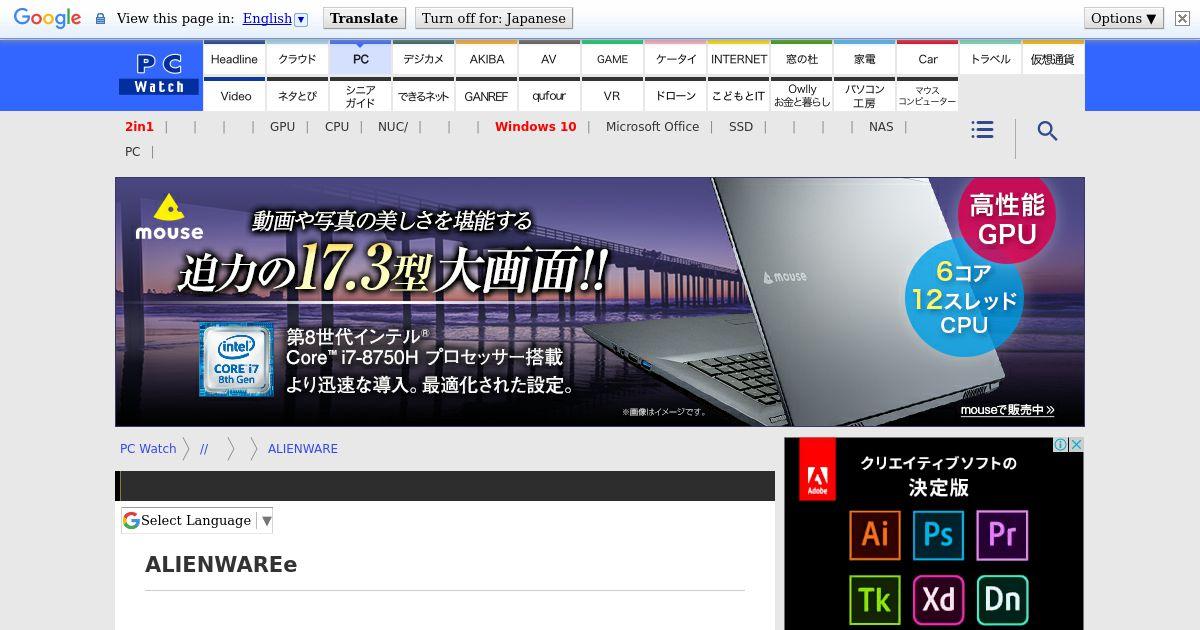Open the INTERNET tab

tap(738, 59)
